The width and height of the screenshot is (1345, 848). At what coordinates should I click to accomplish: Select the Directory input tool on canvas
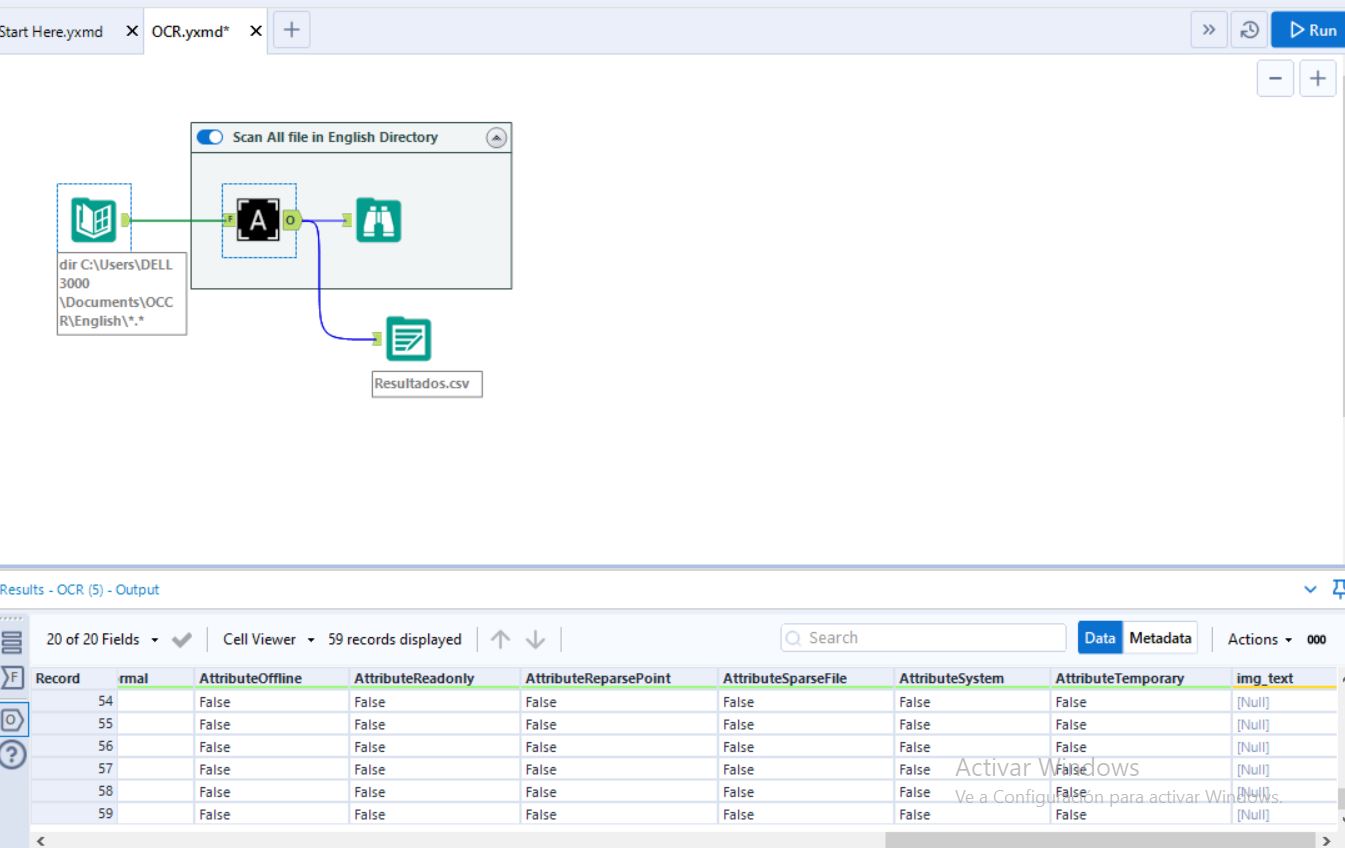[x=93, y=217]
